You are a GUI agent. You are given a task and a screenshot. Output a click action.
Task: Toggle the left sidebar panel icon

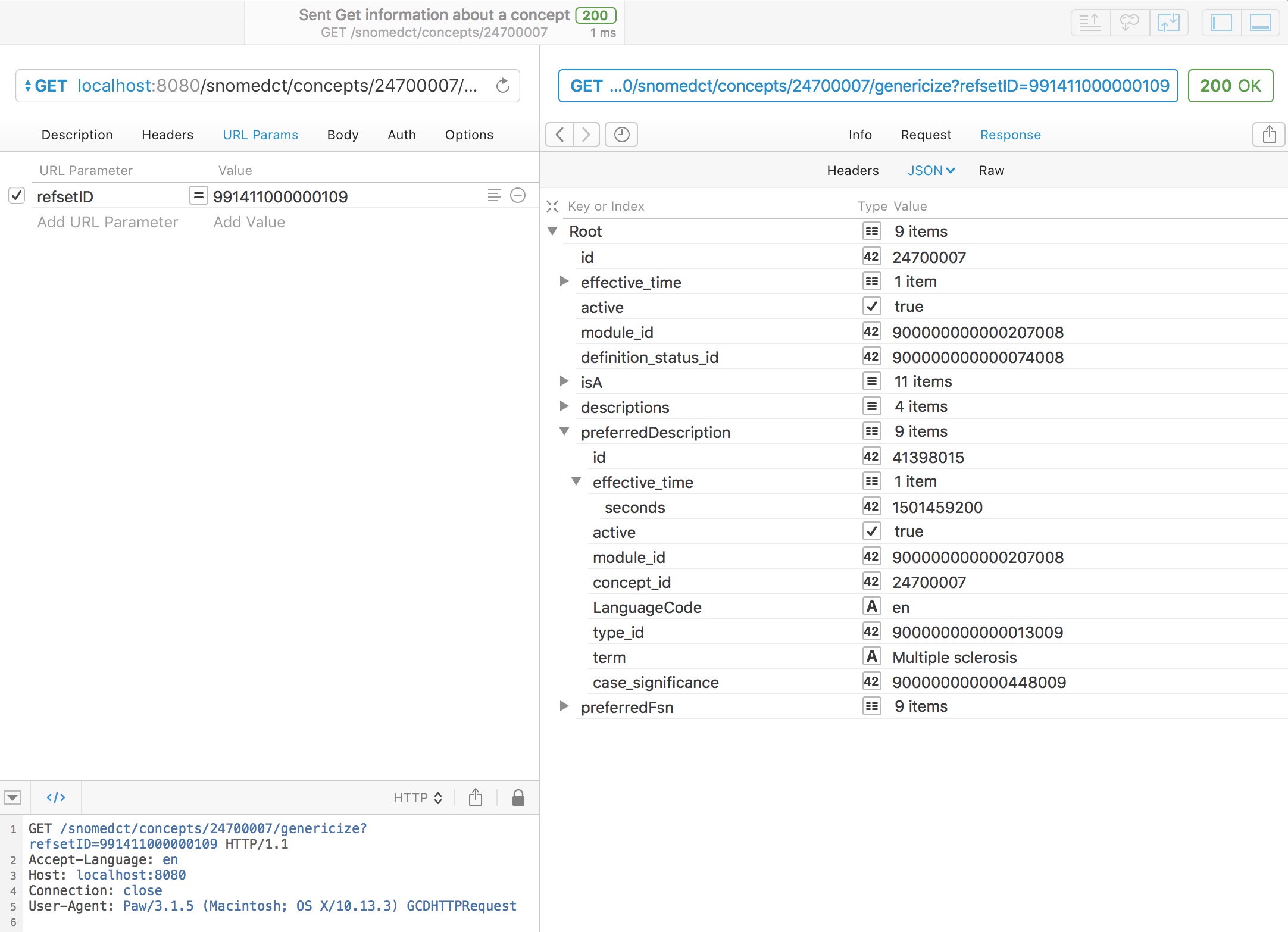1221,23
